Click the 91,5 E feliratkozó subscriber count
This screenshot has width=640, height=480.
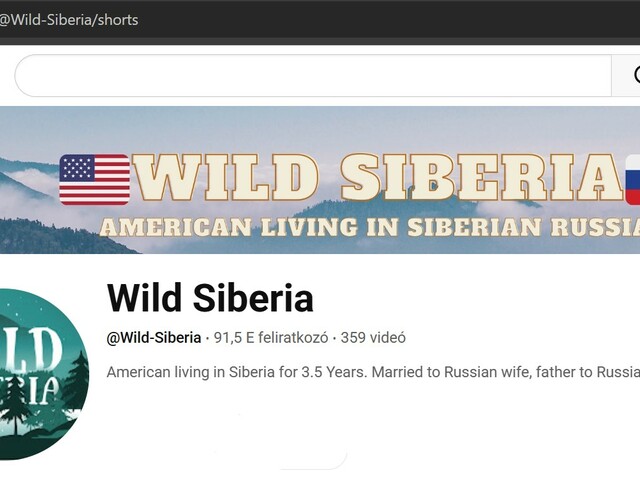[271, 338]
